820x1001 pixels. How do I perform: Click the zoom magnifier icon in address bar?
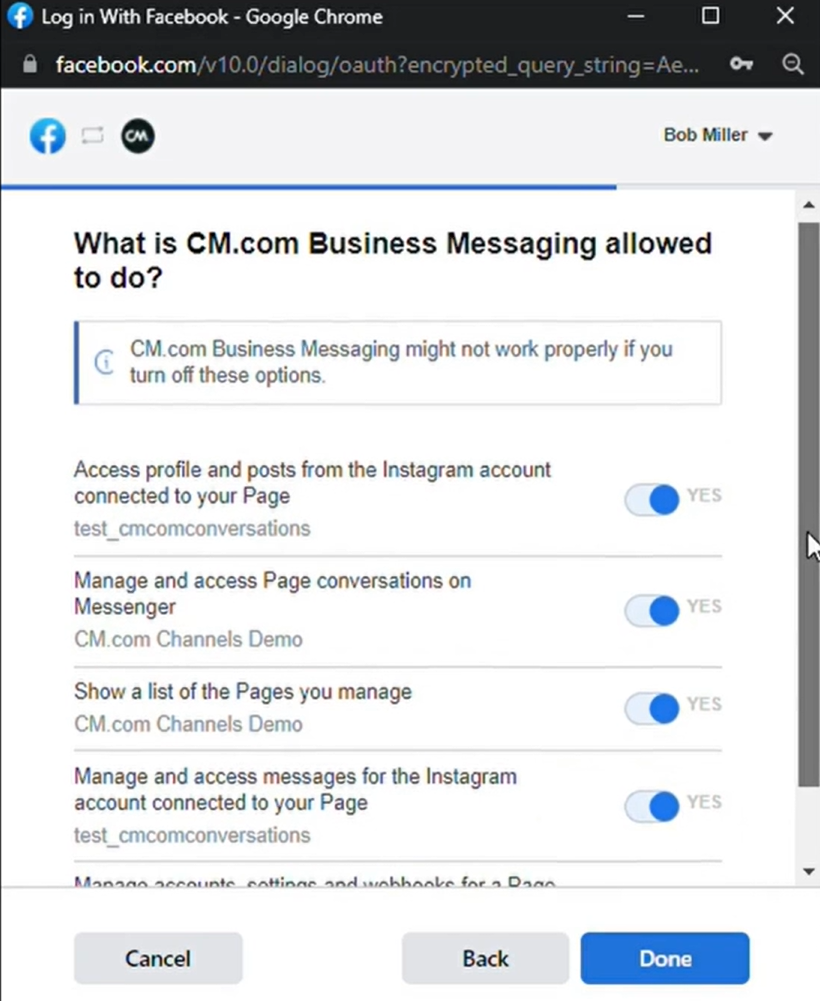pos(793,65)
